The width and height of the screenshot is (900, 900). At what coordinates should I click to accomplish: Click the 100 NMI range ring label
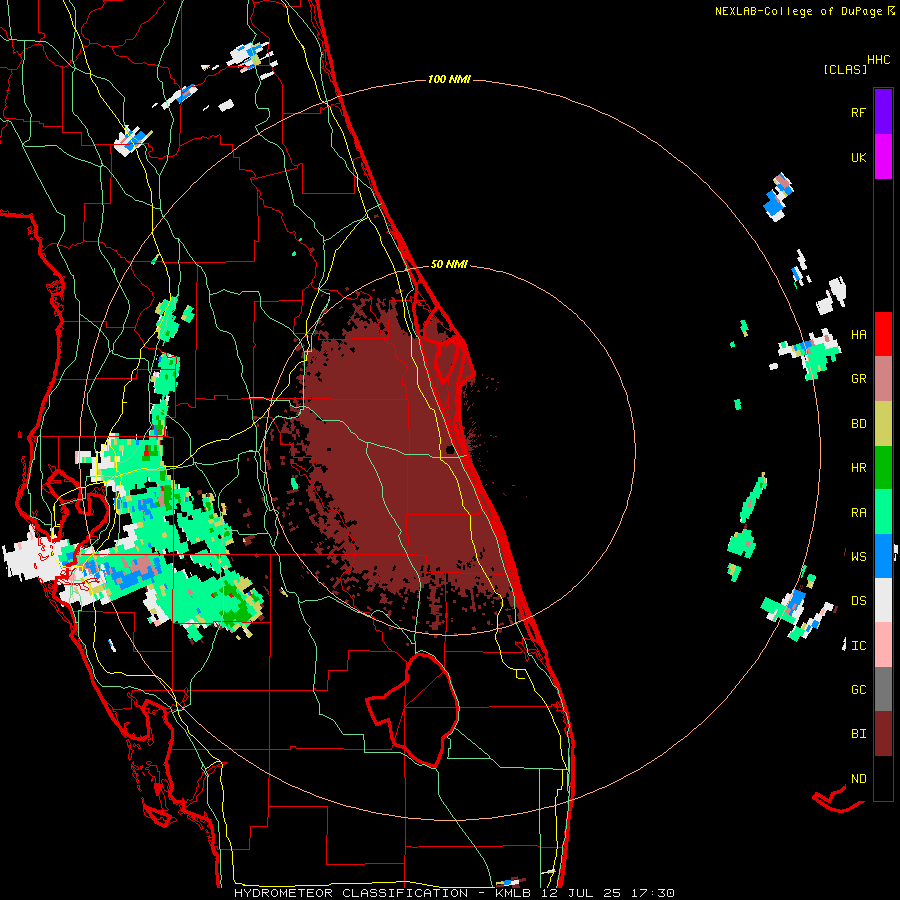click(449, 79)
